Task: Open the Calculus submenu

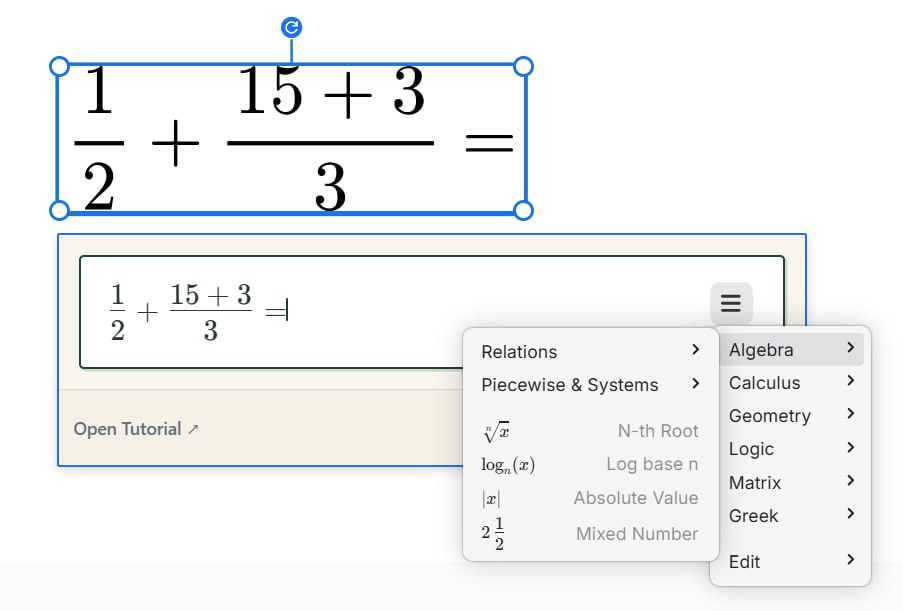Action: click(x=790, y=383)
